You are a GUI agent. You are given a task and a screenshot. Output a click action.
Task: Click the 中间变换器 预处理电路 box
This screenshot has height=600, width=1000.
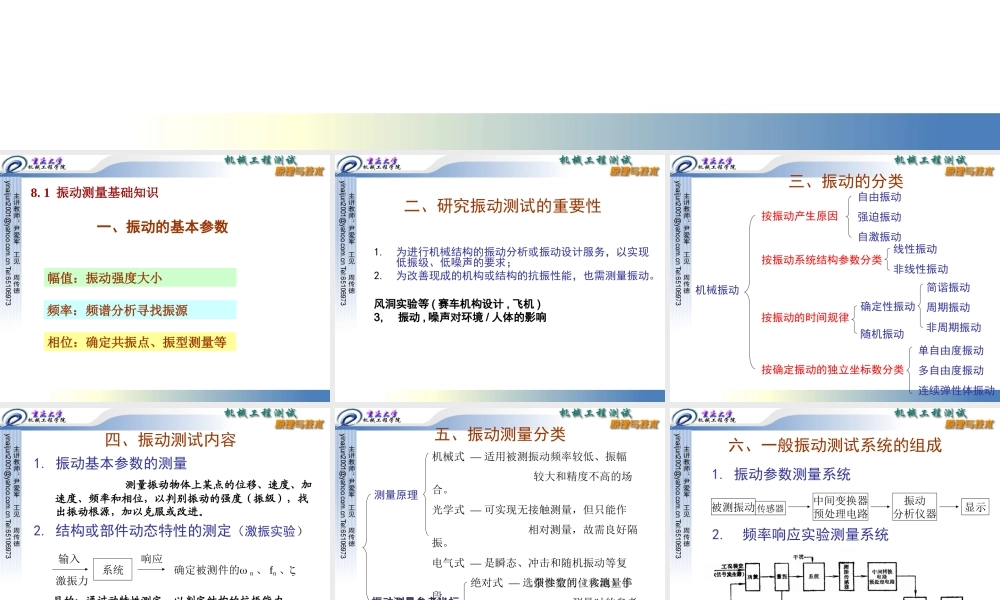coord(841,507)
